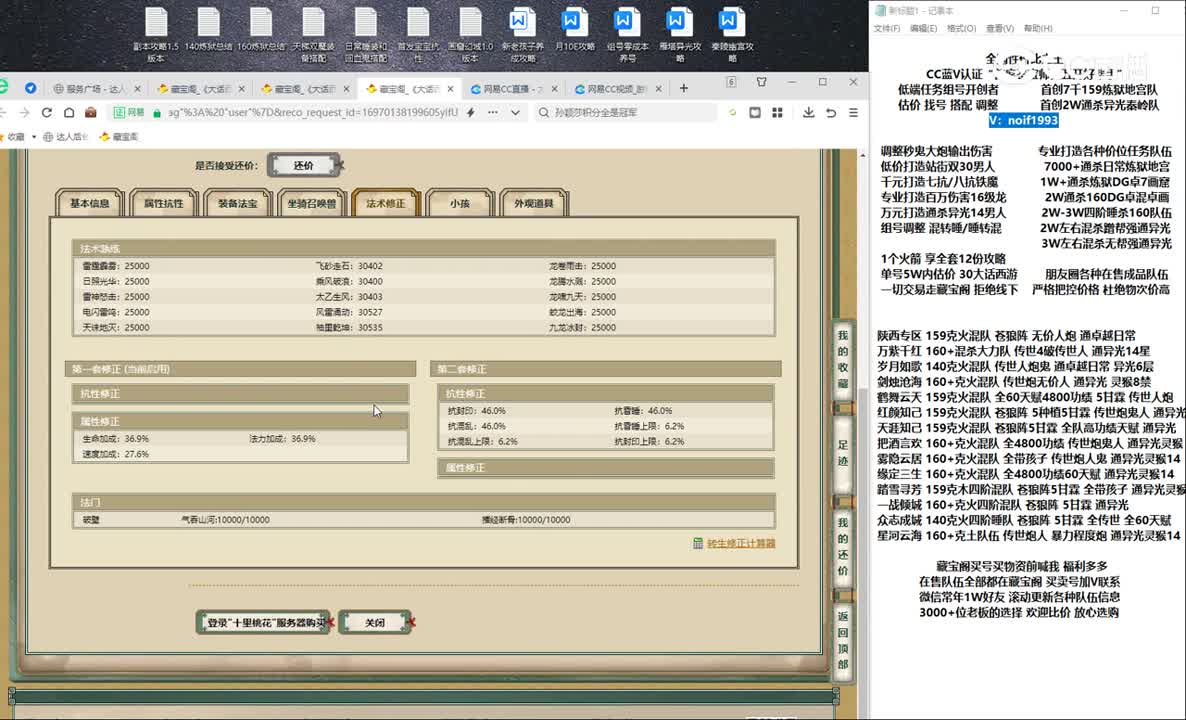Viewport: 1186px width, 720px height.
Task: Click the URL address field
Action: coord(312,113)
